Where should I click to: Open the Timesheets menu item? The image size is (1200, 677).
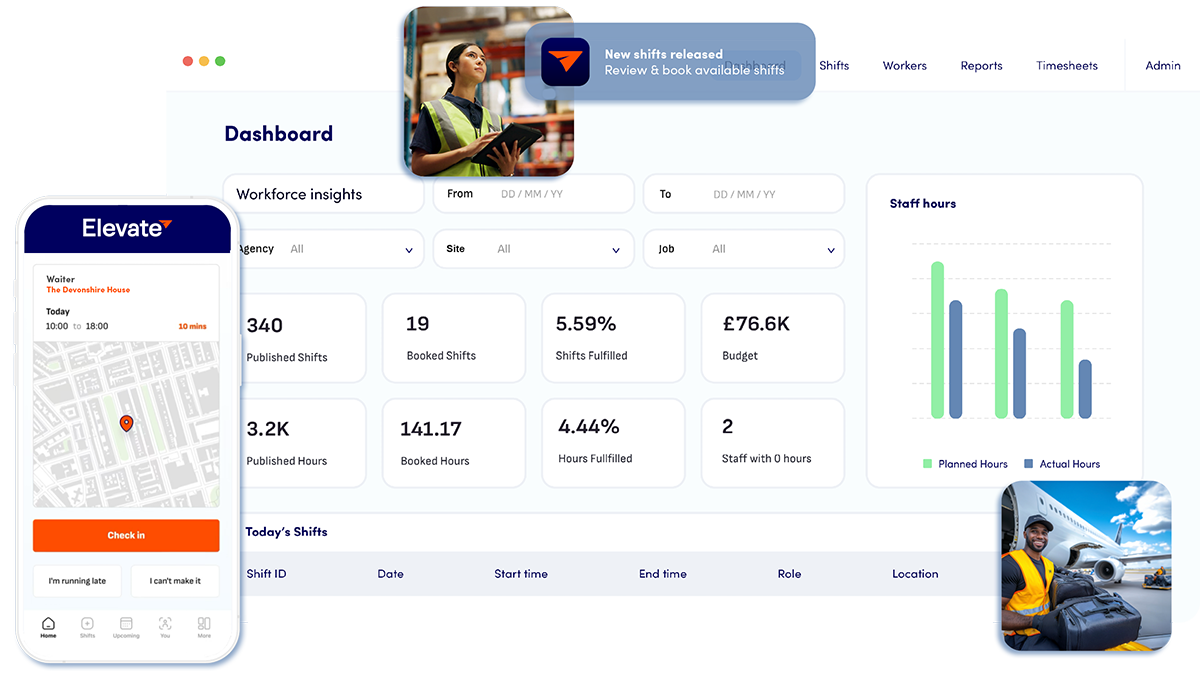tap(1067, 66)
